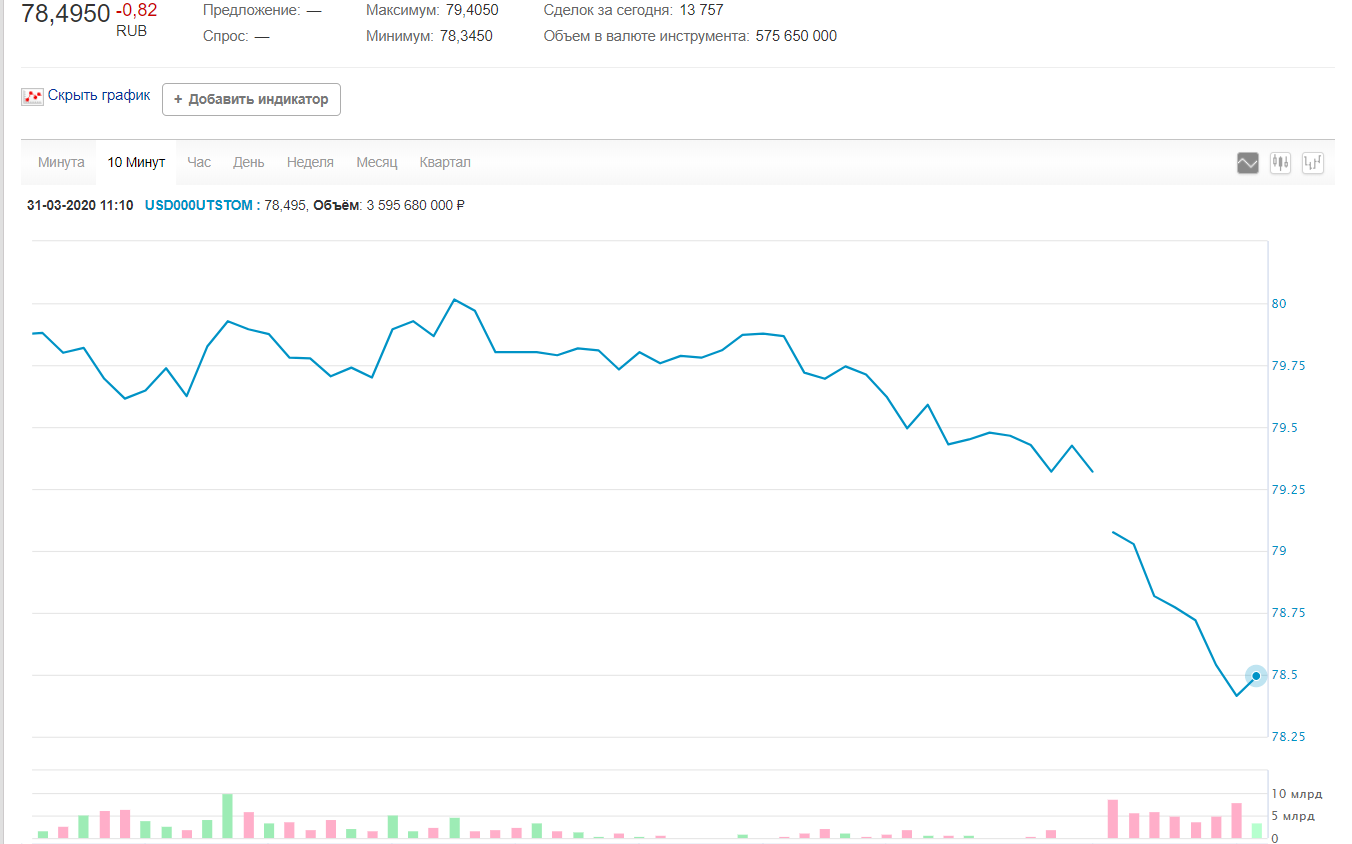Viewport: 1352px width, 844px height.
Task: Select the День timeframe tab
Action: (x=249, y=162)
